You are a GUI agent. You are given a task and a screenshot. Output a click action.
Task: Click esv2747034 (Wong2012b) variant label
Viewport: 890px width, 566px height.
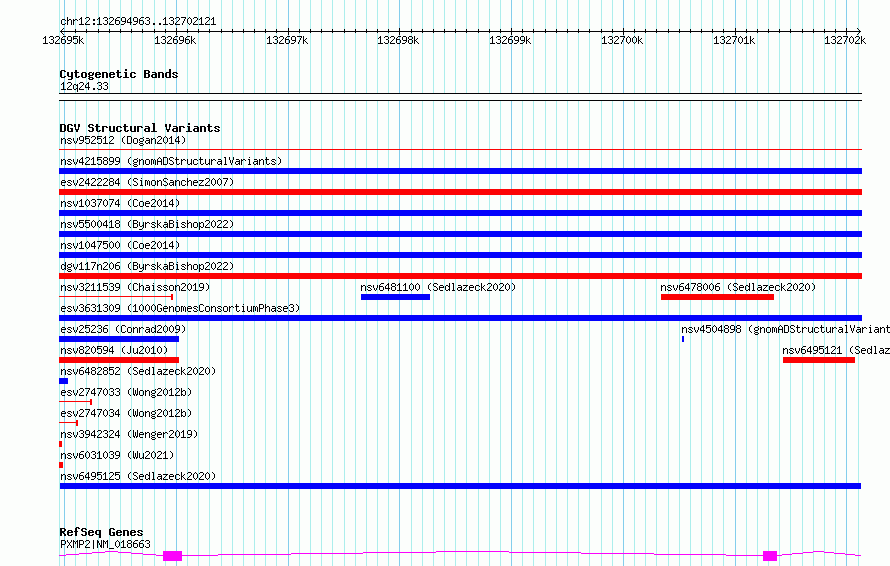(126, 413)
